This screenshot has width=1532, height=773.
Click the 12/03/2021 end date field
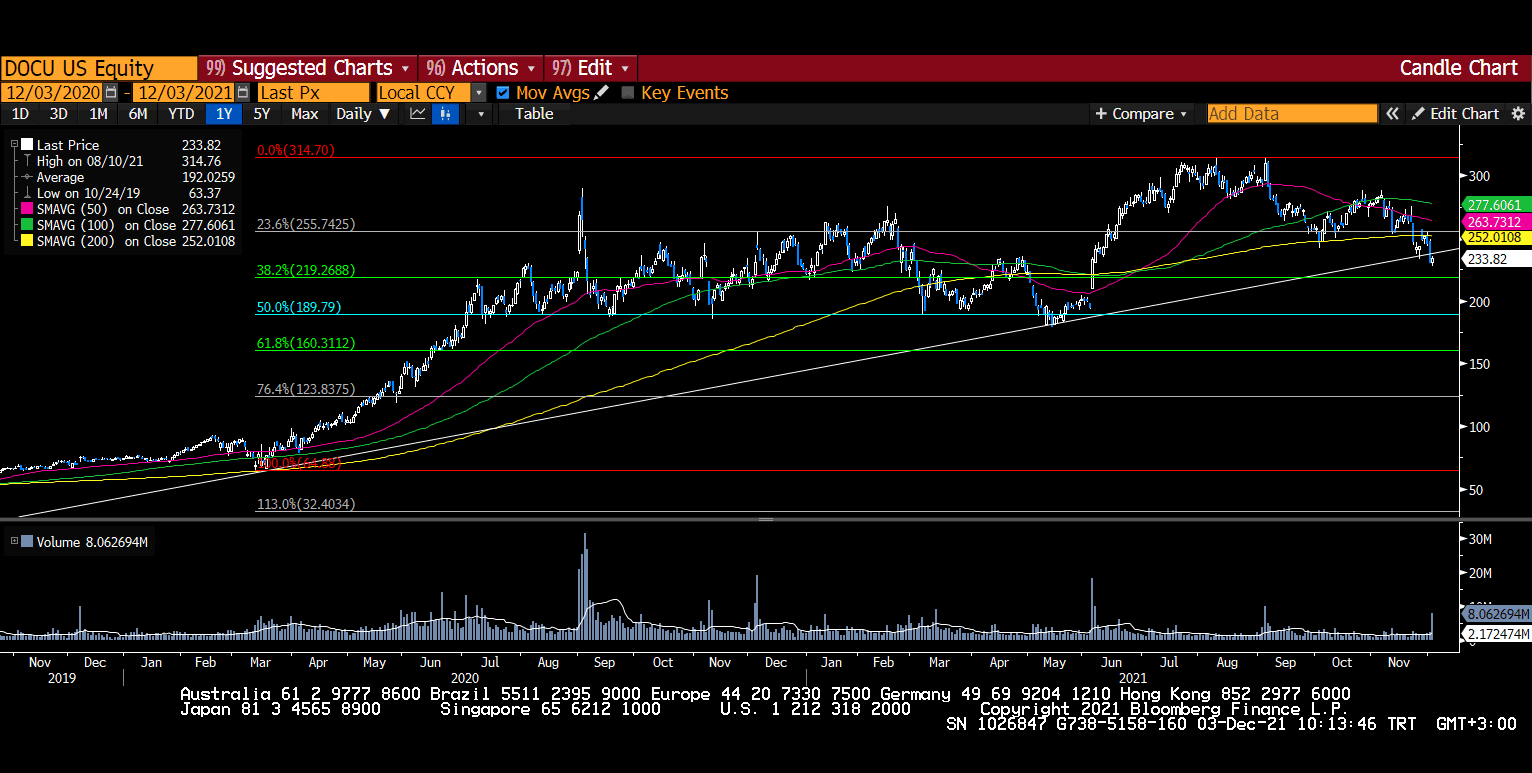[x=184, y=92]
